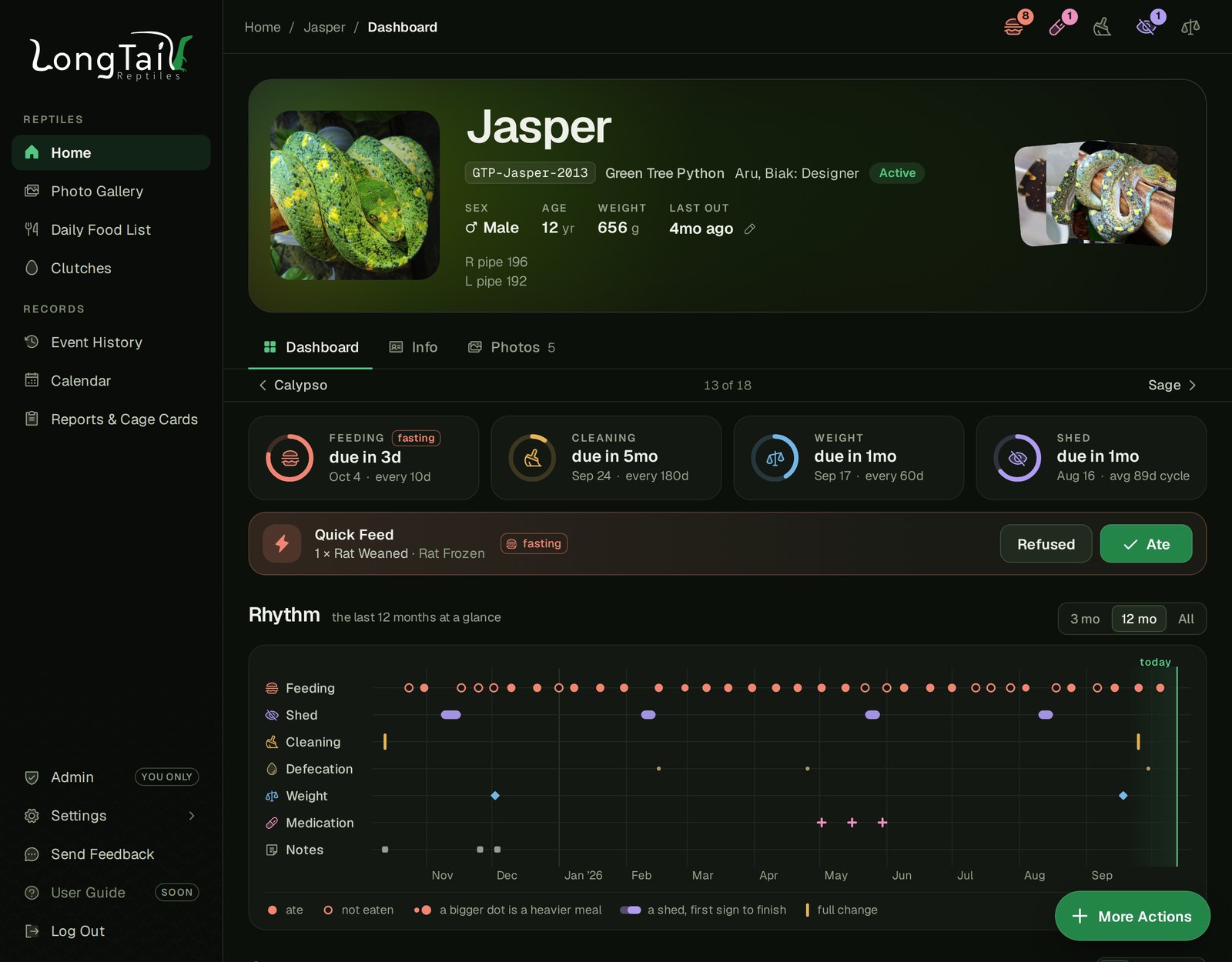The width and height of the screenshot is (1232, 962).
Task: Click Jasper in the breadcrumb
Action: 324,27
